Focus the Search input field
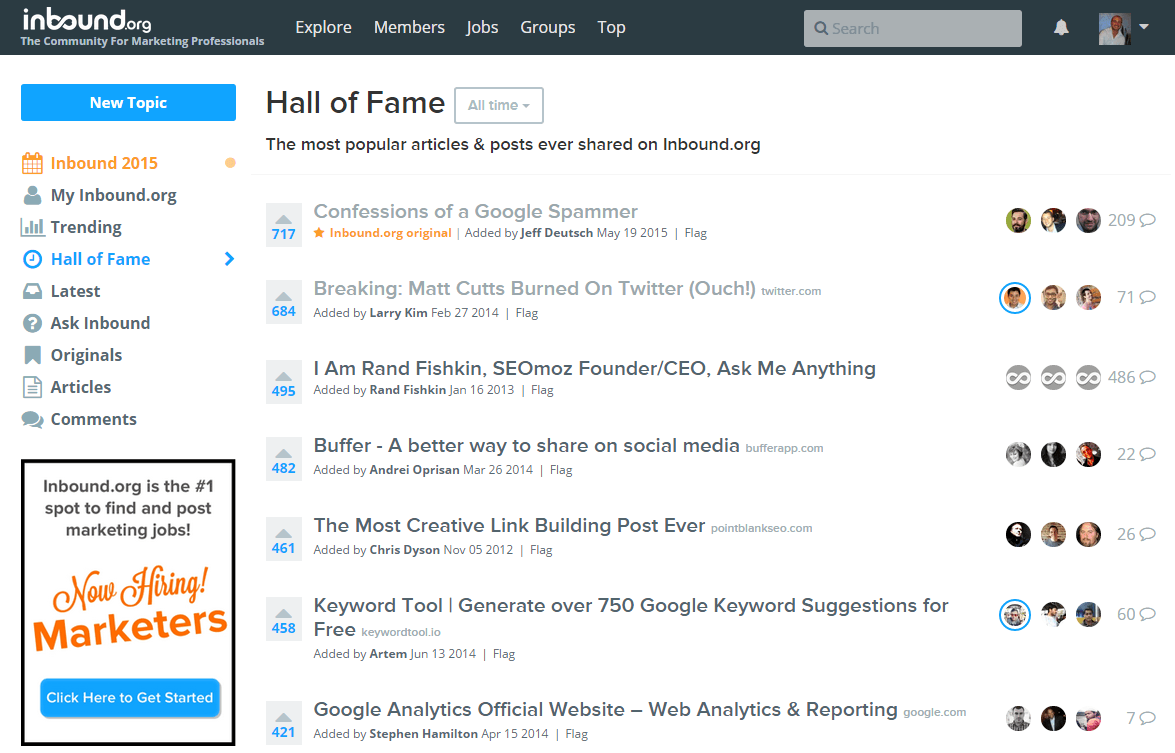Screen dimensions: 1175x753 click(913, 28)
